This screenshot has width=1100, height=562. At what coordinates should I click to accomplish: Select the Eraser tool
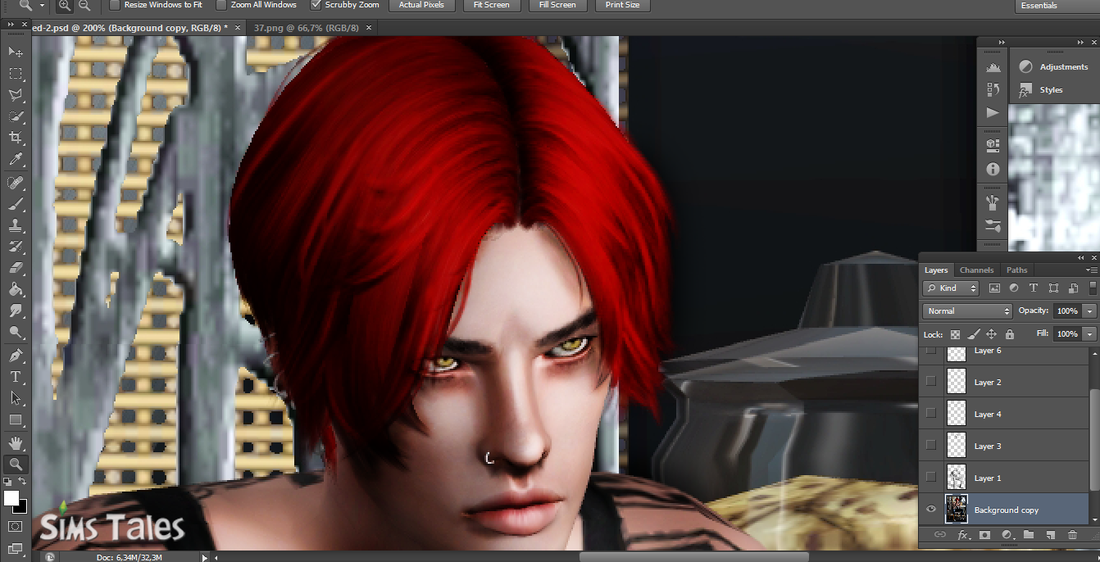pos(15,268)
